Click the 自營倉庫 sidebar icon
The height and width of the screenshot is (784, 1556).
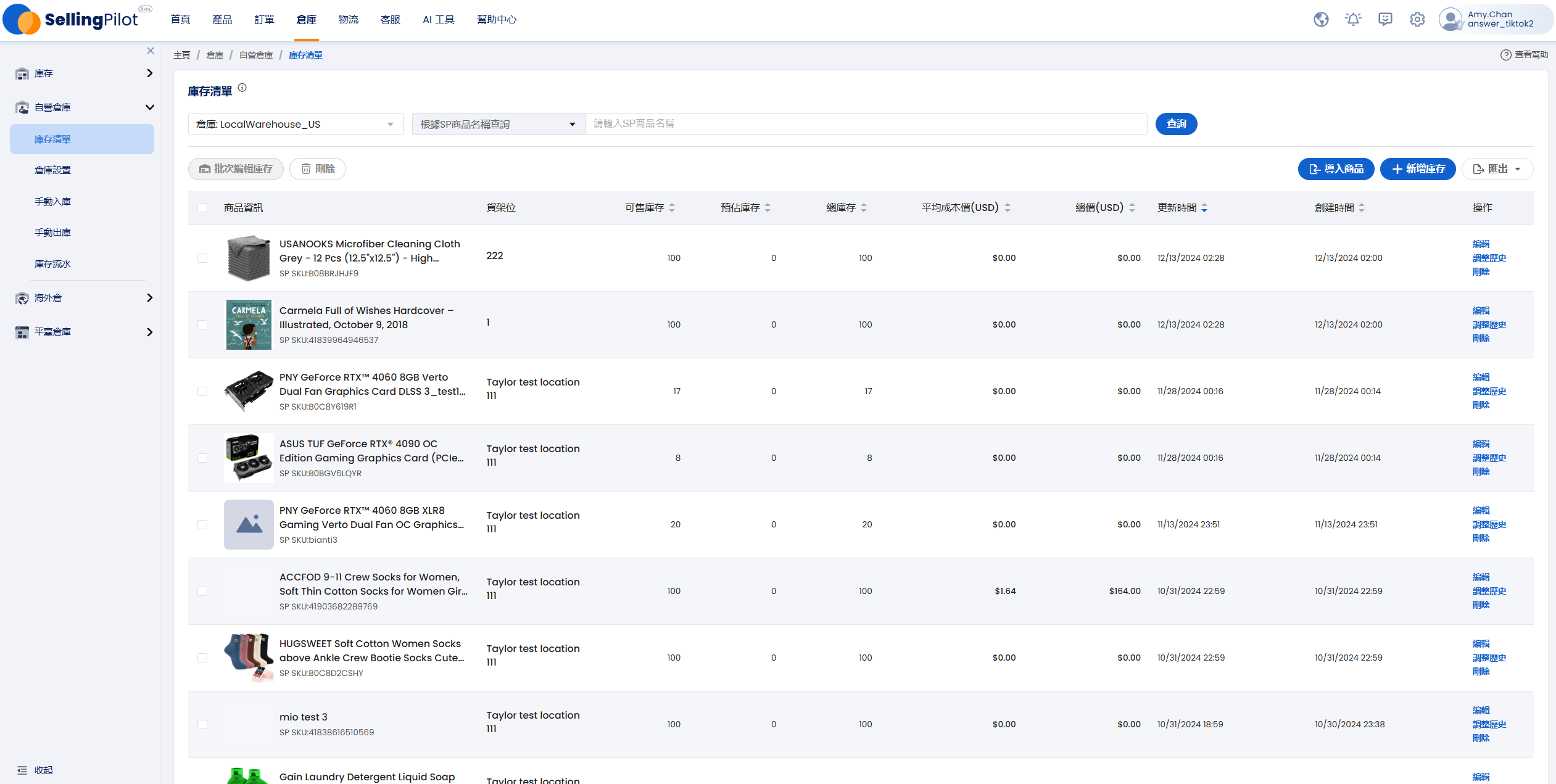[22, 107]
